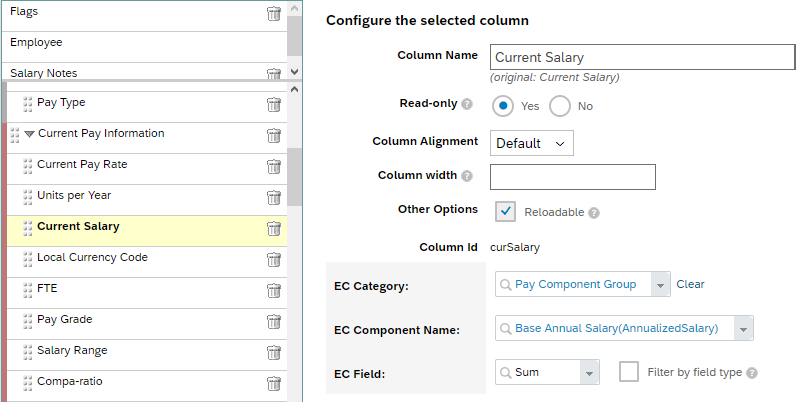Viewport: 799px width, 402px height.
Task: Expand the EC Component Name dropdown arrow
Action: pyautogui.click(x=743, y=329)
